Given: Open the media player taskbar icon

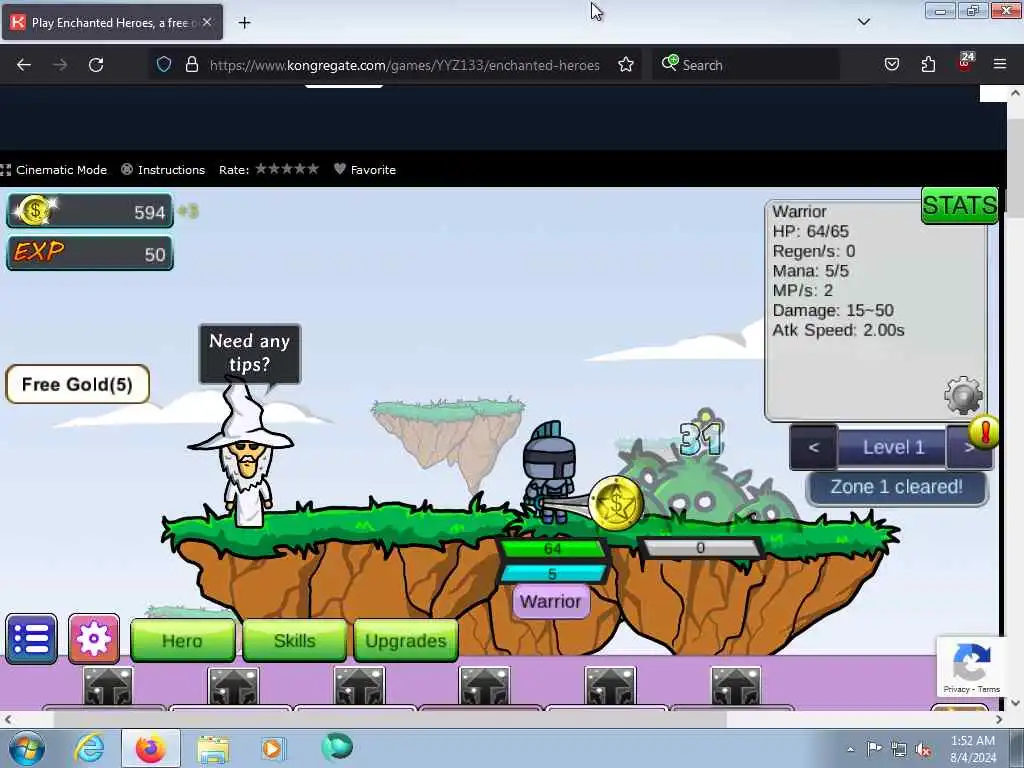Looking at the screenshot, I should [272, 748].
